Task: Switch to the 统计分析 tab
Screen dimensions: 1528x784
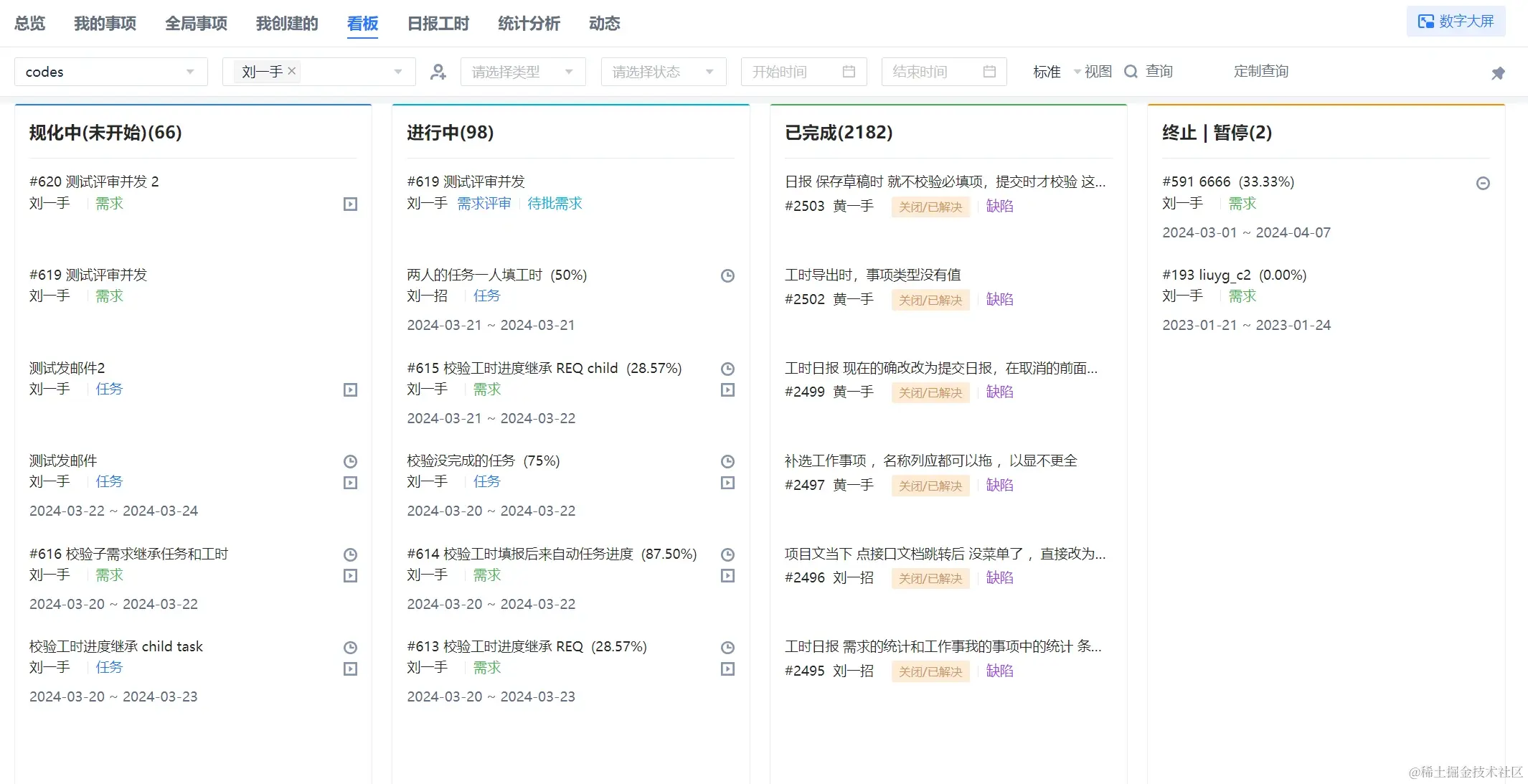Action: [529, 24]
